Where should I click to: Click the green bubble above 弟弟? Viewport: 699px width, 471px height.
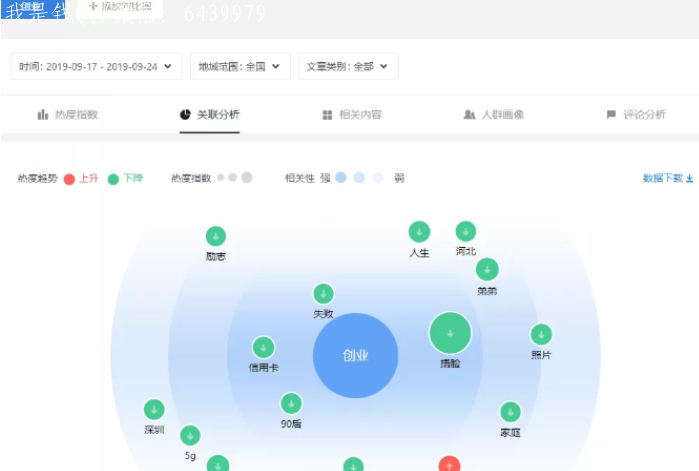487,270
